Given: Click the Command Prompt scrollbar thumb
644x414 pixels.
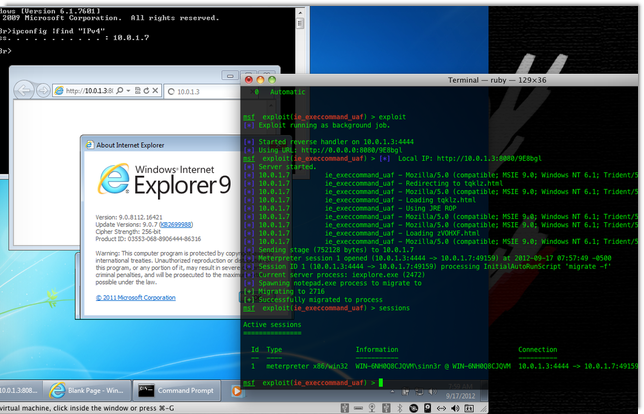Looking at the screenshot, I should [300, 24].
